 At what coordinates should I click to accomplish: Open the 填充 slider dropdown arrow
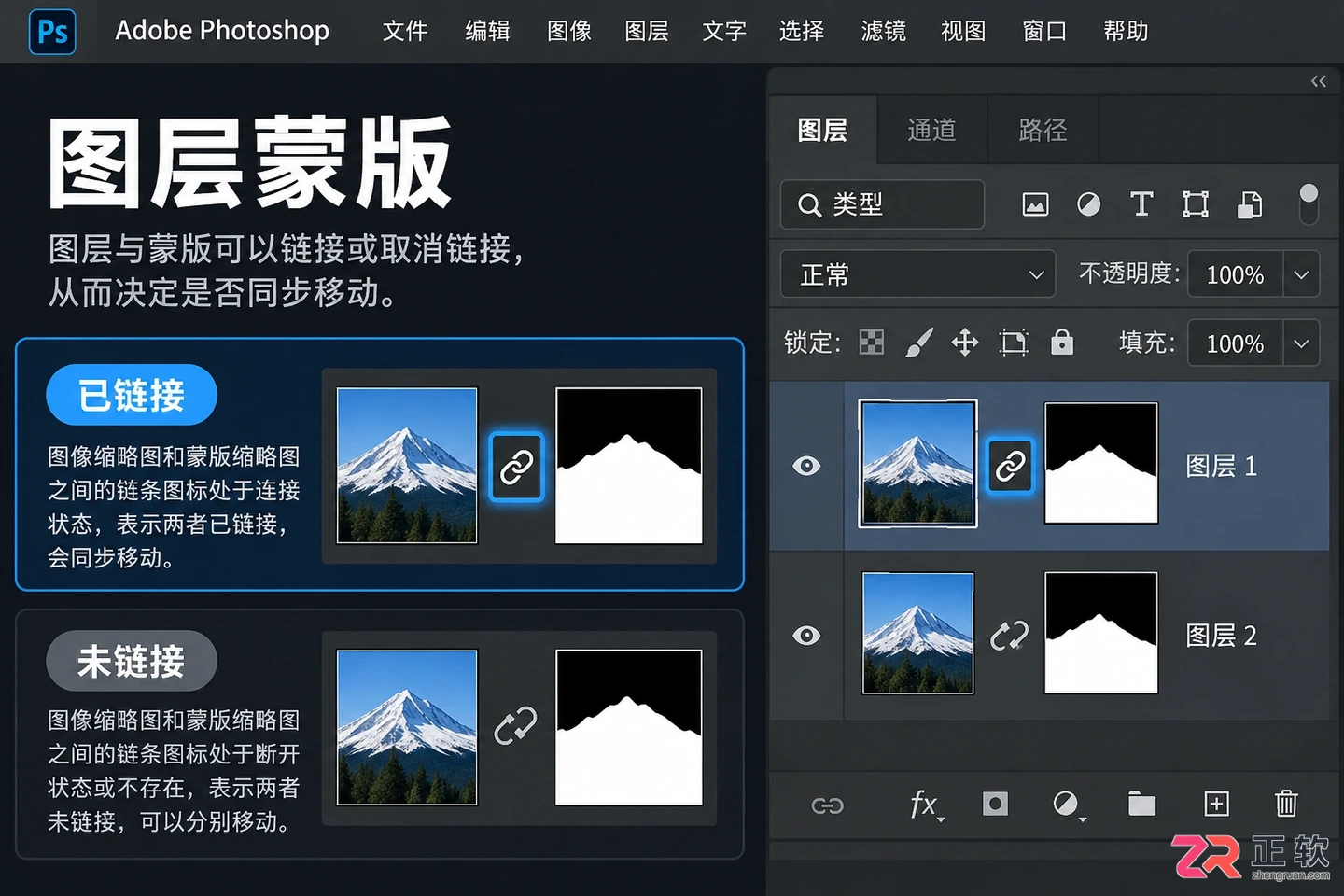click(x=1301, y=343)
